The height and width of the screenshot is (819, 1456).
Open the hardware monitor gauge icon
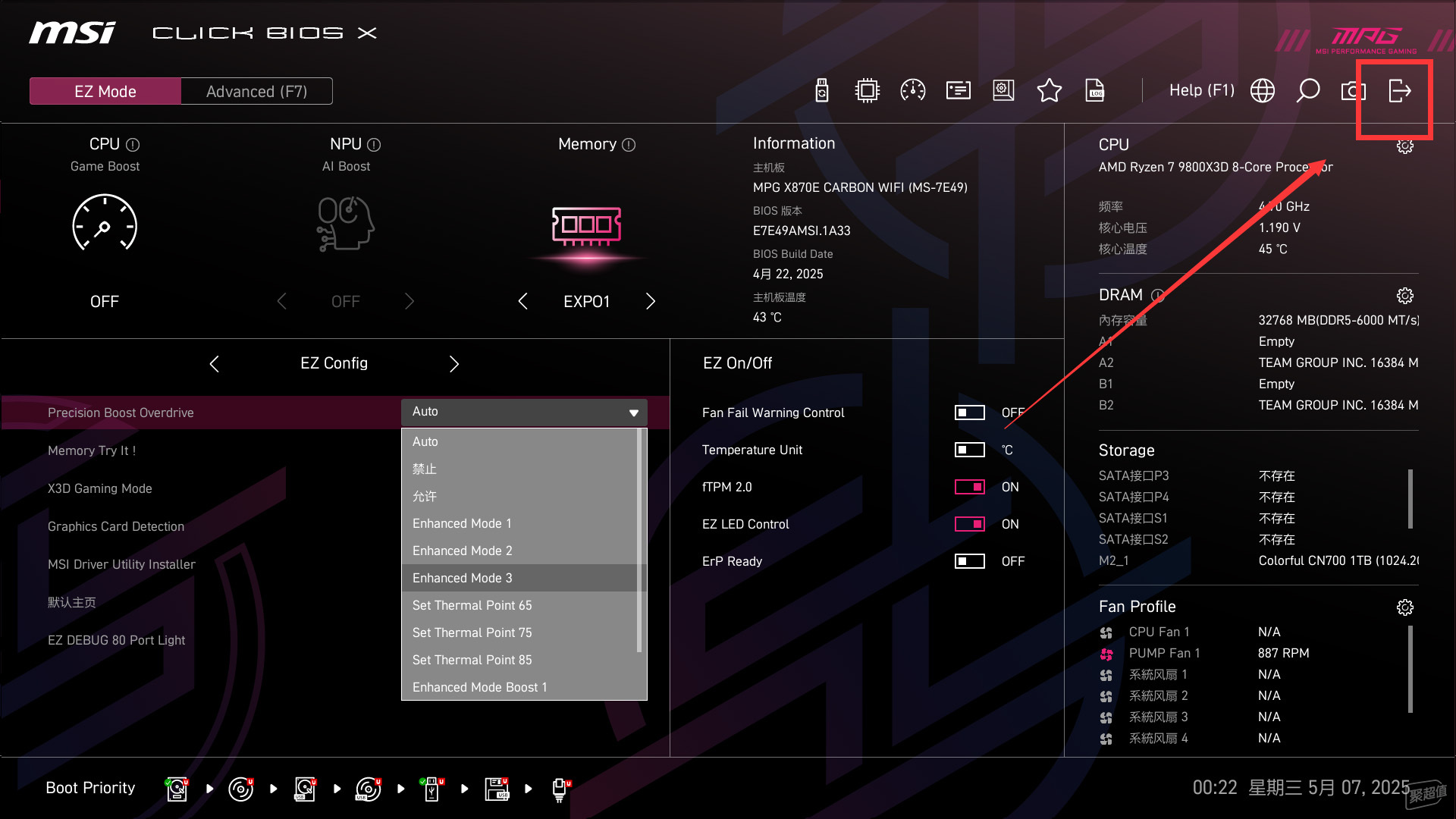912,91
